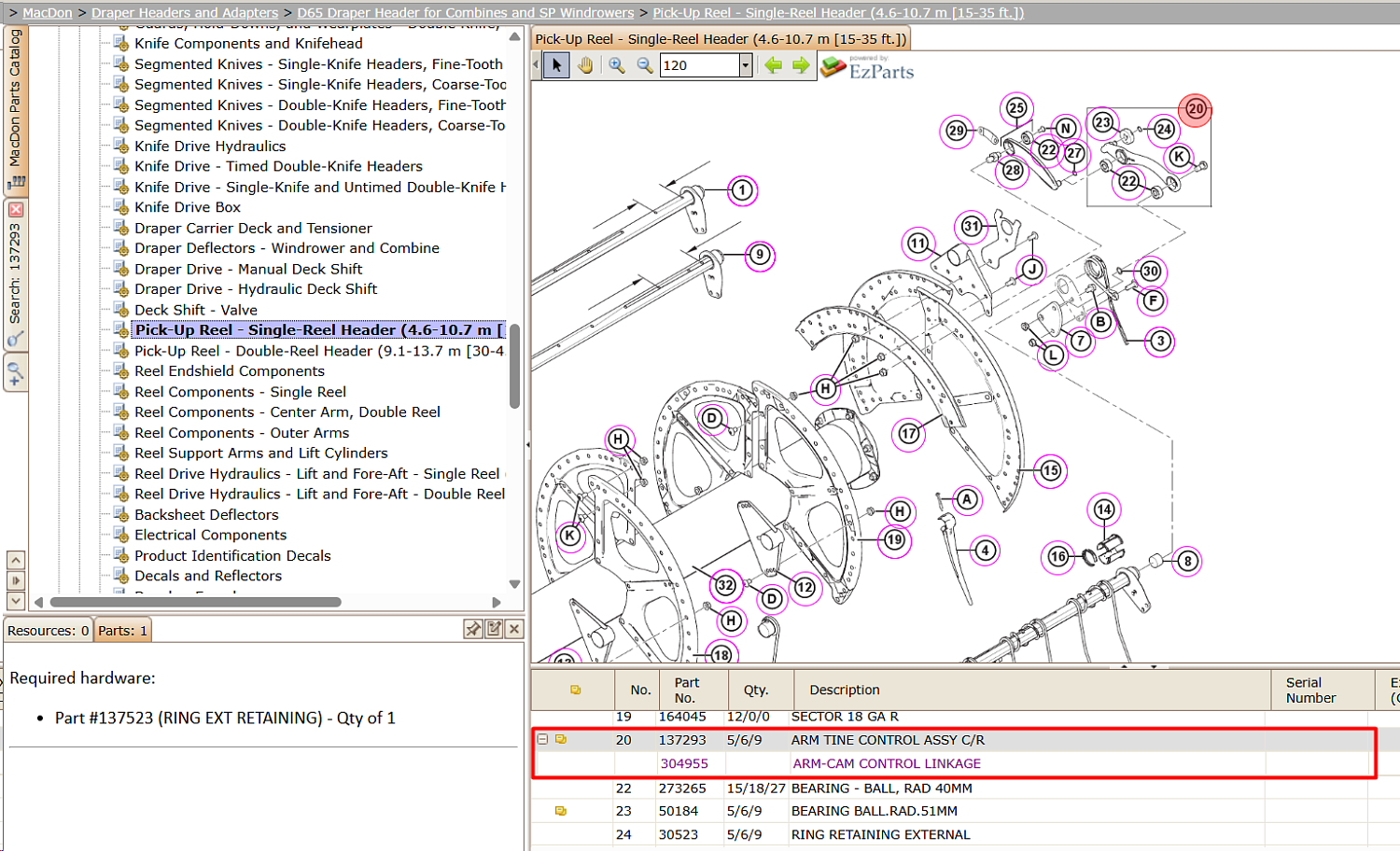This screenshot has width=1400, height=851.
Task: Click folder icon in the parts table header
Action: pos(576,690)
